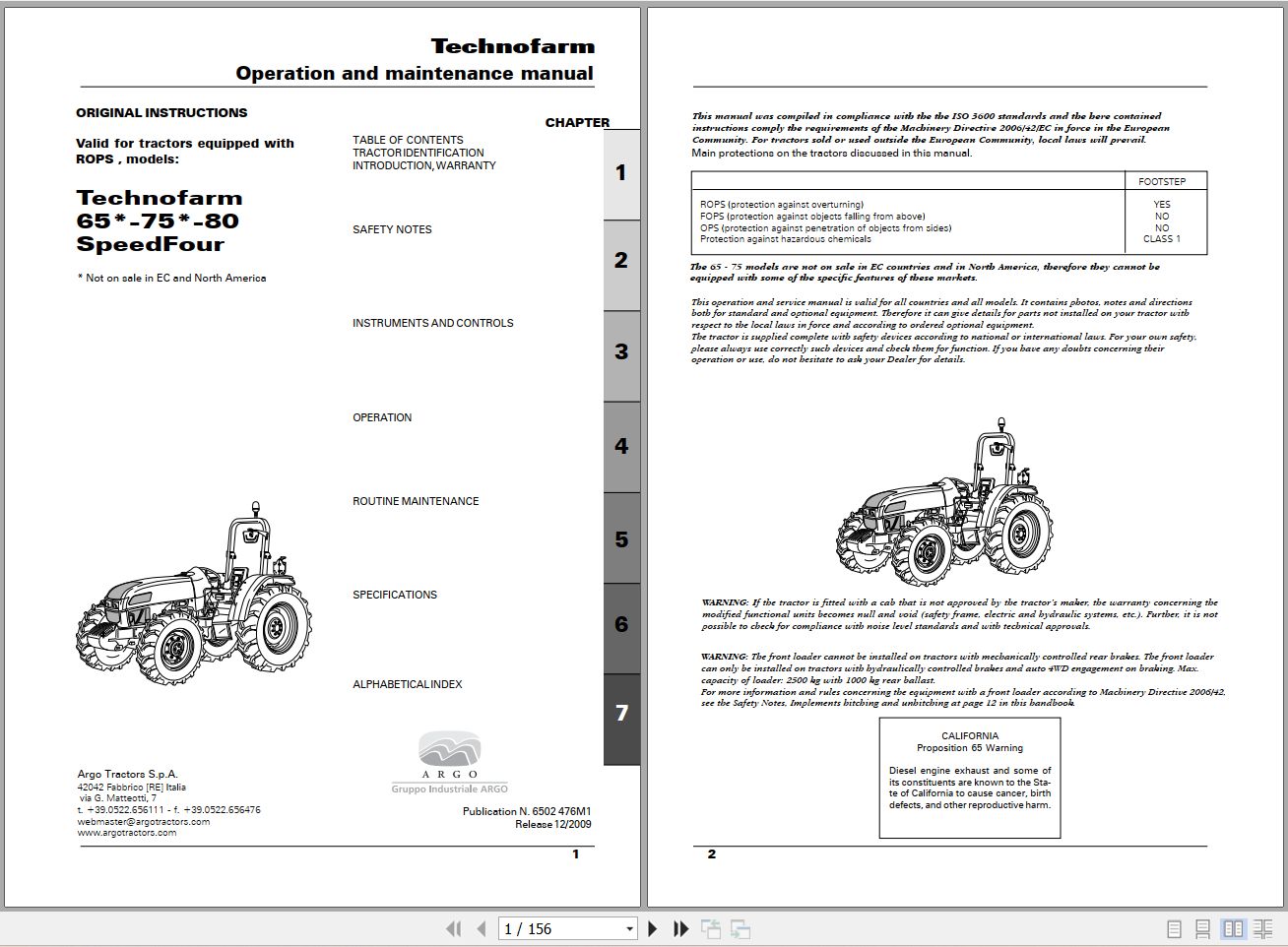Click the ARGO Gruppo Industriale logo
Screen dimensions: 1288x947
coord(450,762)
